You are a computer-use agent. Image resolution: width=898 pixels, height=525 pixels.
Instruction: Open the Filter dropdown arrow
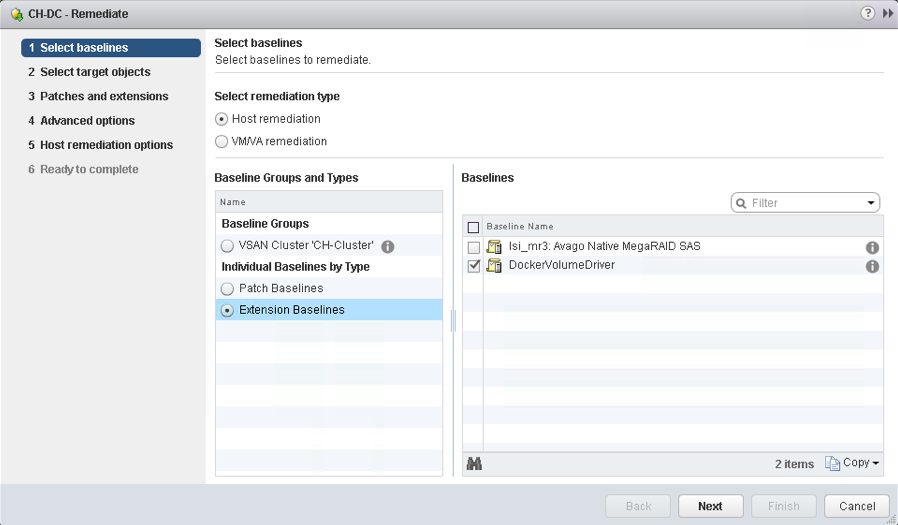tap(871, 203)
